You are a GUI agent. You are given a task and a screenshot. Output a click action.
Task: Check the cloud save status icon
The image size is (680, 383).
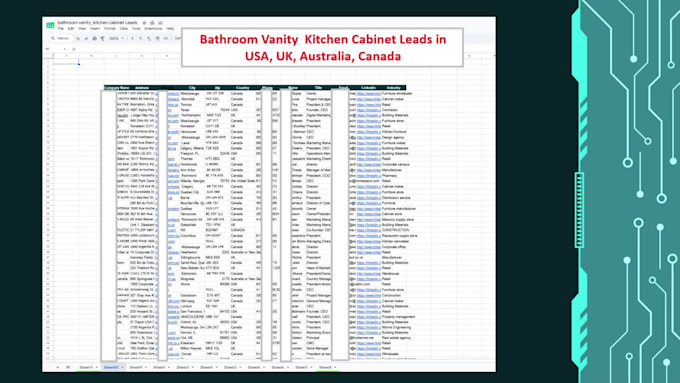tap(160, 23)
